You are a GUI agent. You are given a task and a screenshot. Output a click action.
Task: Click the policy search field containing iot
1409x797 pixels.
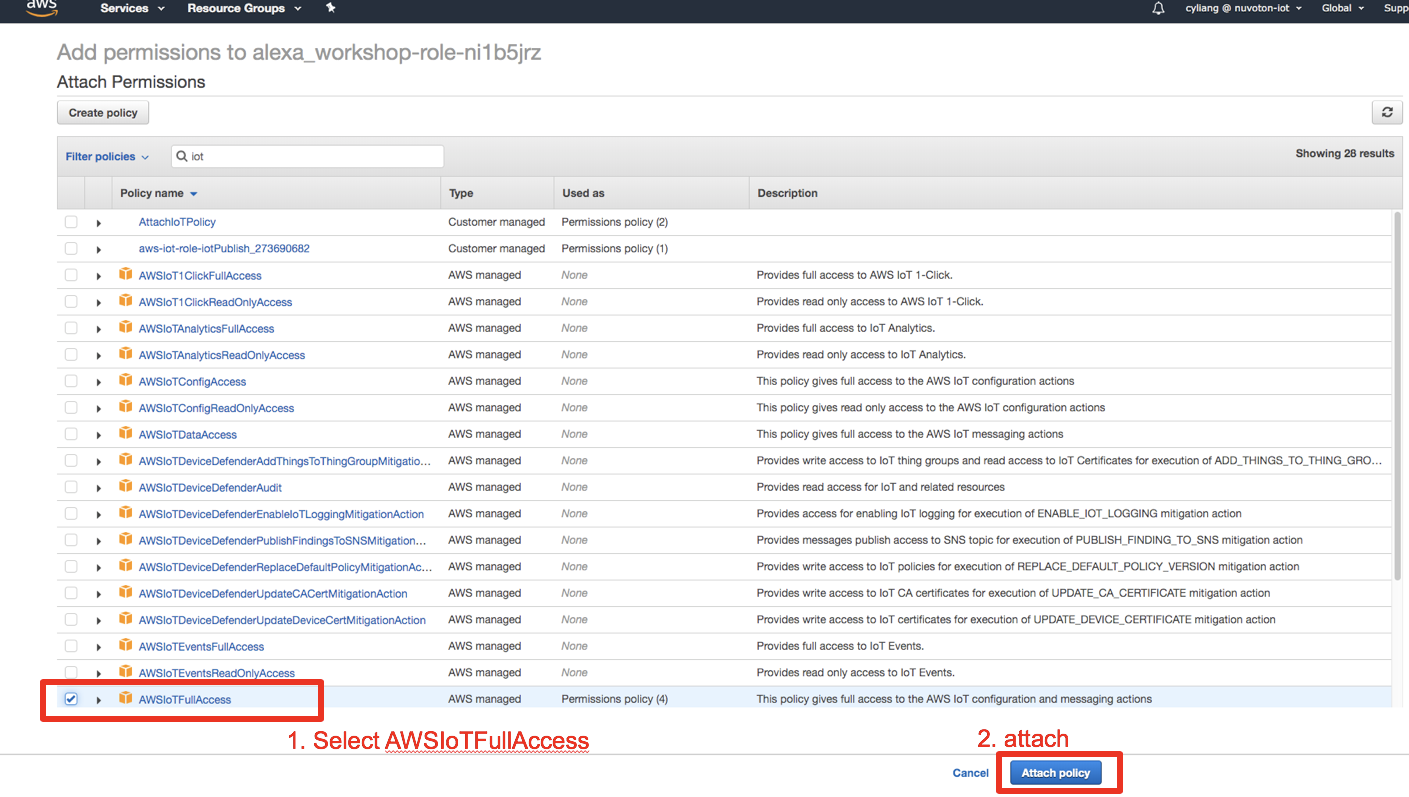click(x=307, y=157)
